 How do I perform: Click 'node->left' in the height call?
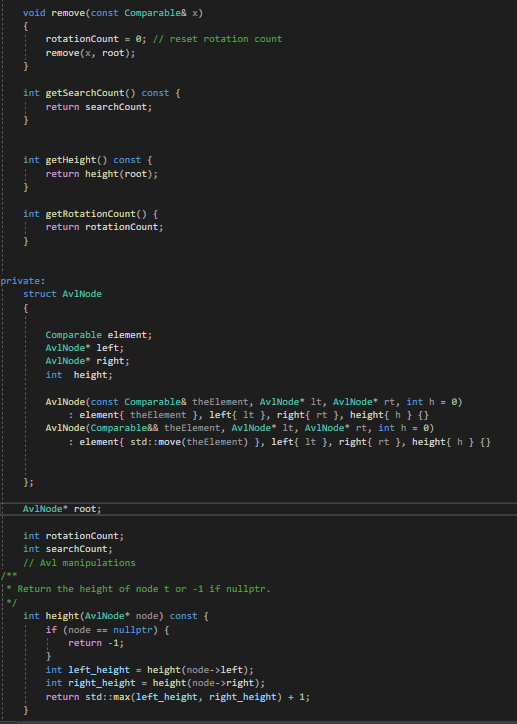tap(214, 670)
